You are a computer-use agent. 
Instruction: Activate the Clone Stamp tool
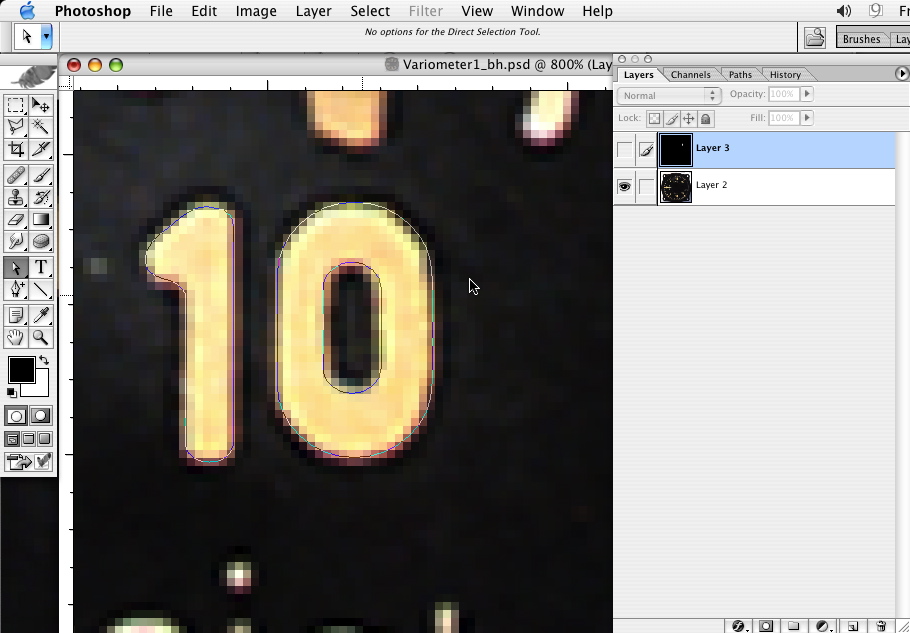16,198
